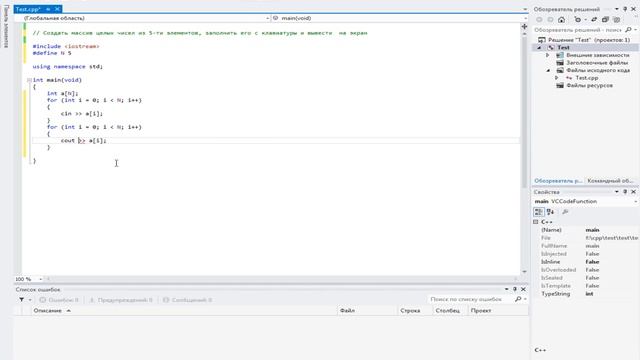Screen dimensions: 640x360
Task: Click the '#include <iostream>' code line
Action: point(66,47)
